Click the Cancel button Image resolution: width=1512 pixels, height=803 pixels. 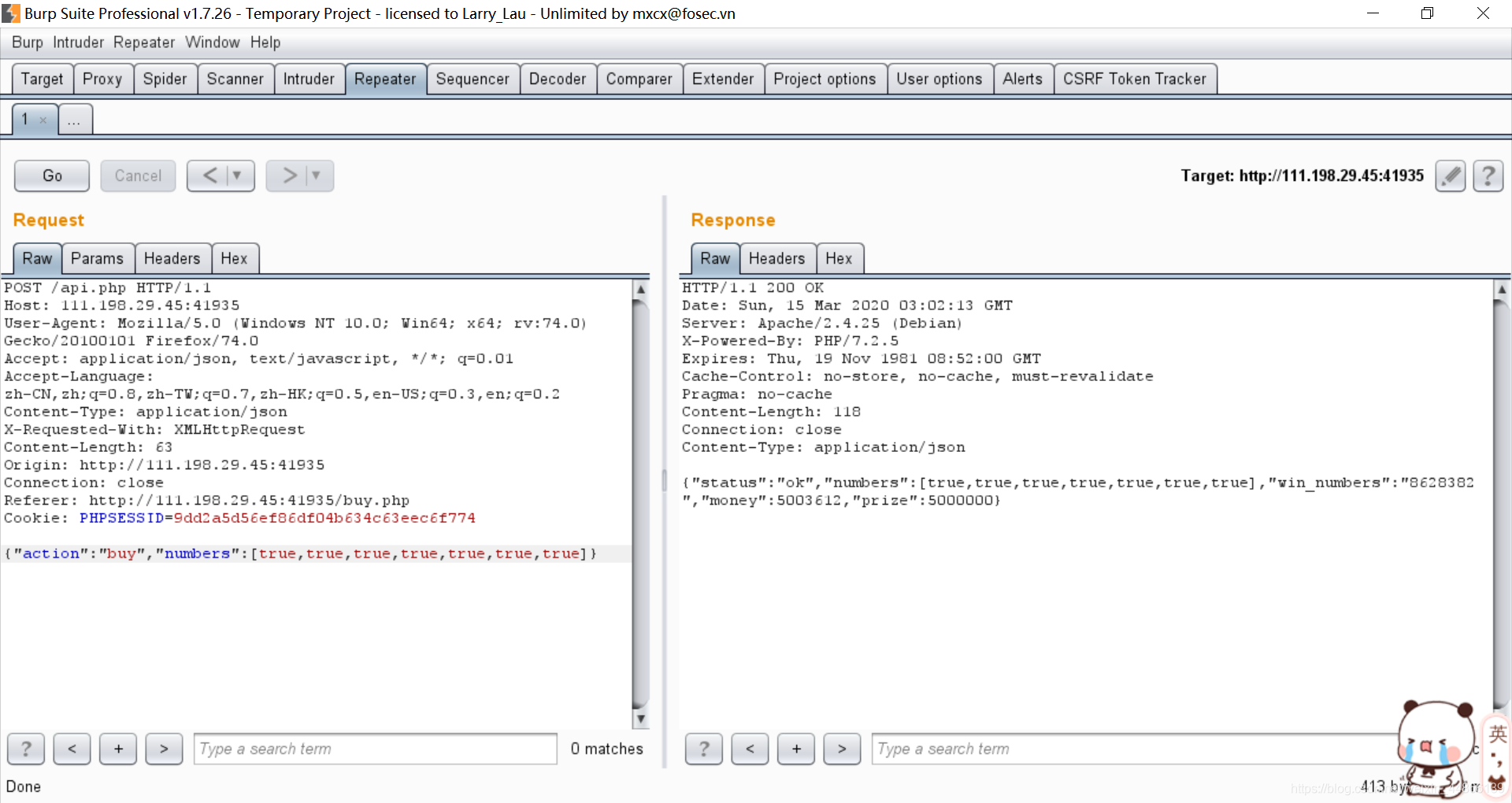pos(138,176)
